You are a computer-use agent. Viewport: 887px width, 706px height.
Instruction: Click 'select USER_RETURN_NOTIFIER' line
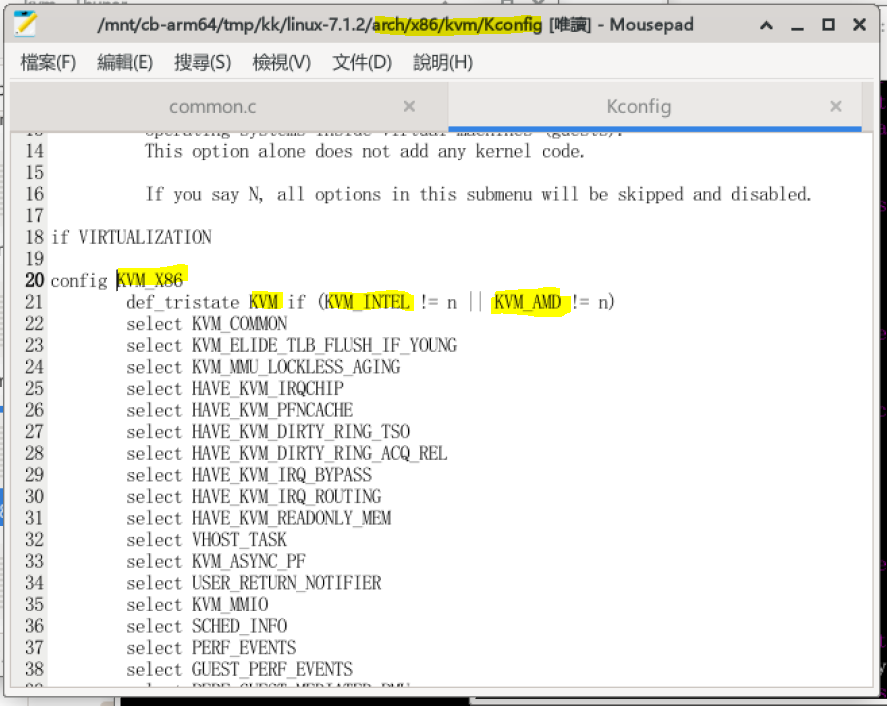pyautogui.click(x=253, y=583)
